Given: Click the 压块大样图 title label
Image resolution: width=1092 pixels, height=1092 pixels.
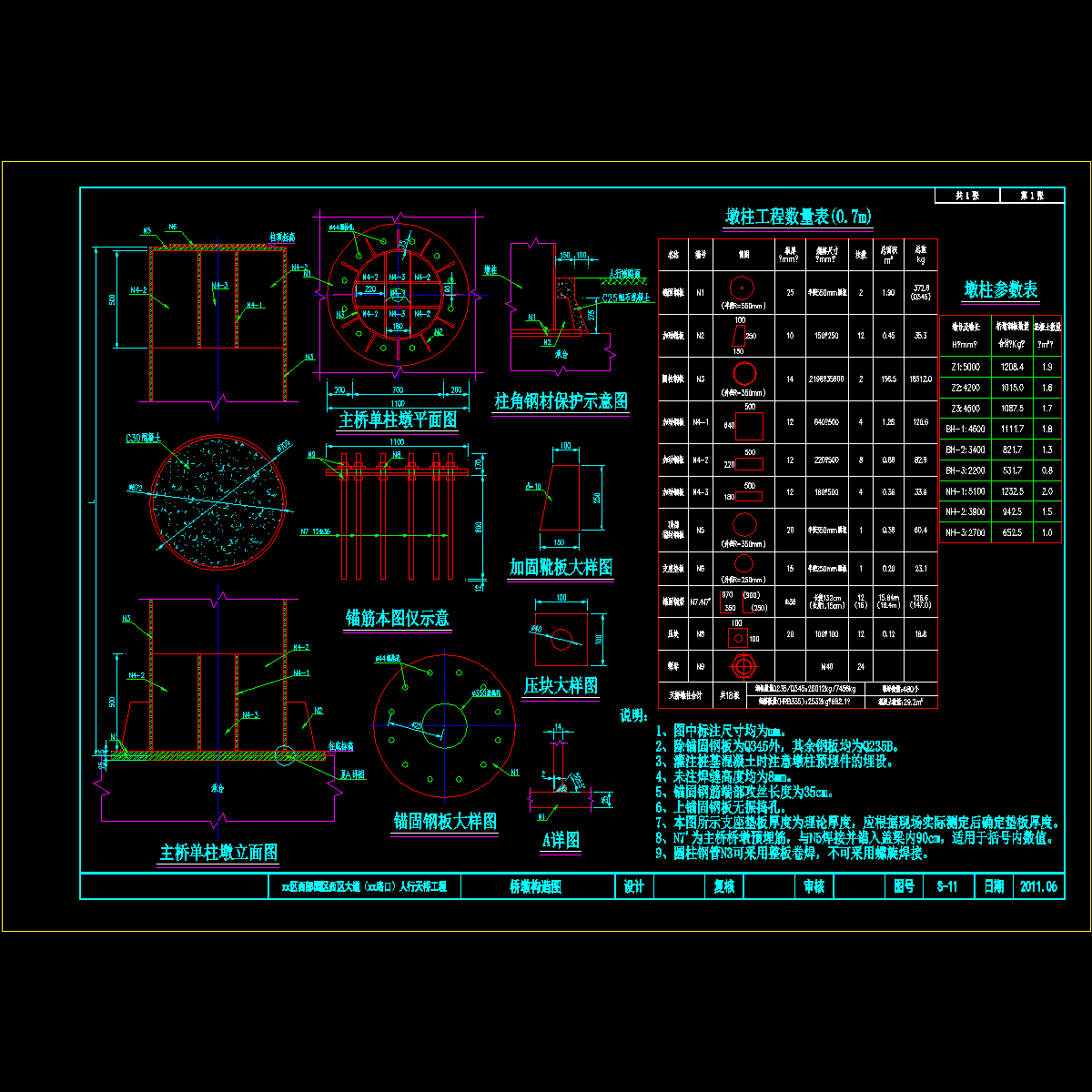Looking at the screenshot, I should pyautogui.click(x=561, y=685).
